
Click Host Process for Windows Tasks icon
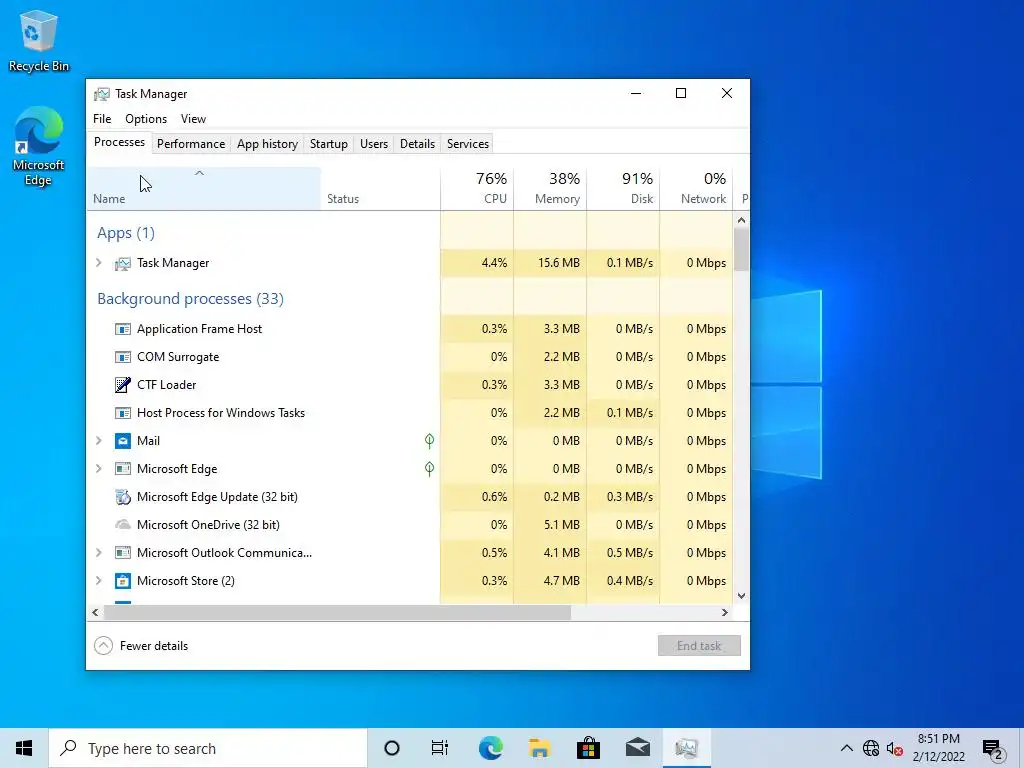pyautogui.click(x=122, y=413)
